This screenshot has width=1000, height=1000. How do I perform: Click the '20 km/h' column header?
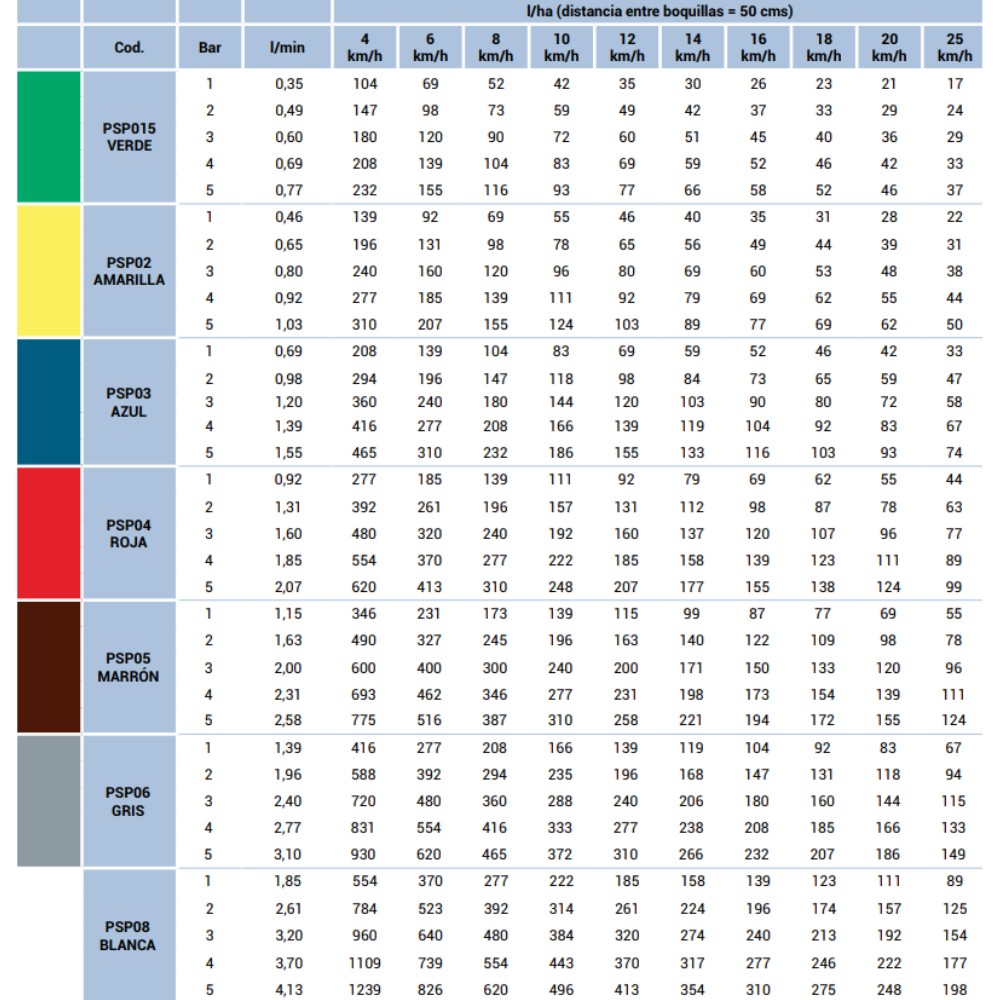pyautogui.click(x=889, y=47)
